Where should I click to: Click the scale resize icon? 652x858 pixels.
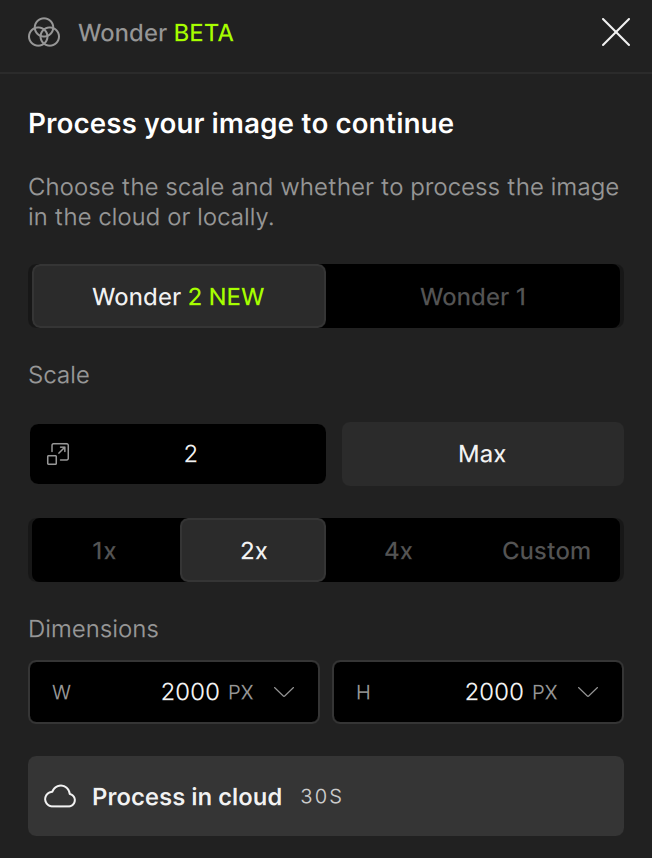pyautogui.click(x=58, y=454)
